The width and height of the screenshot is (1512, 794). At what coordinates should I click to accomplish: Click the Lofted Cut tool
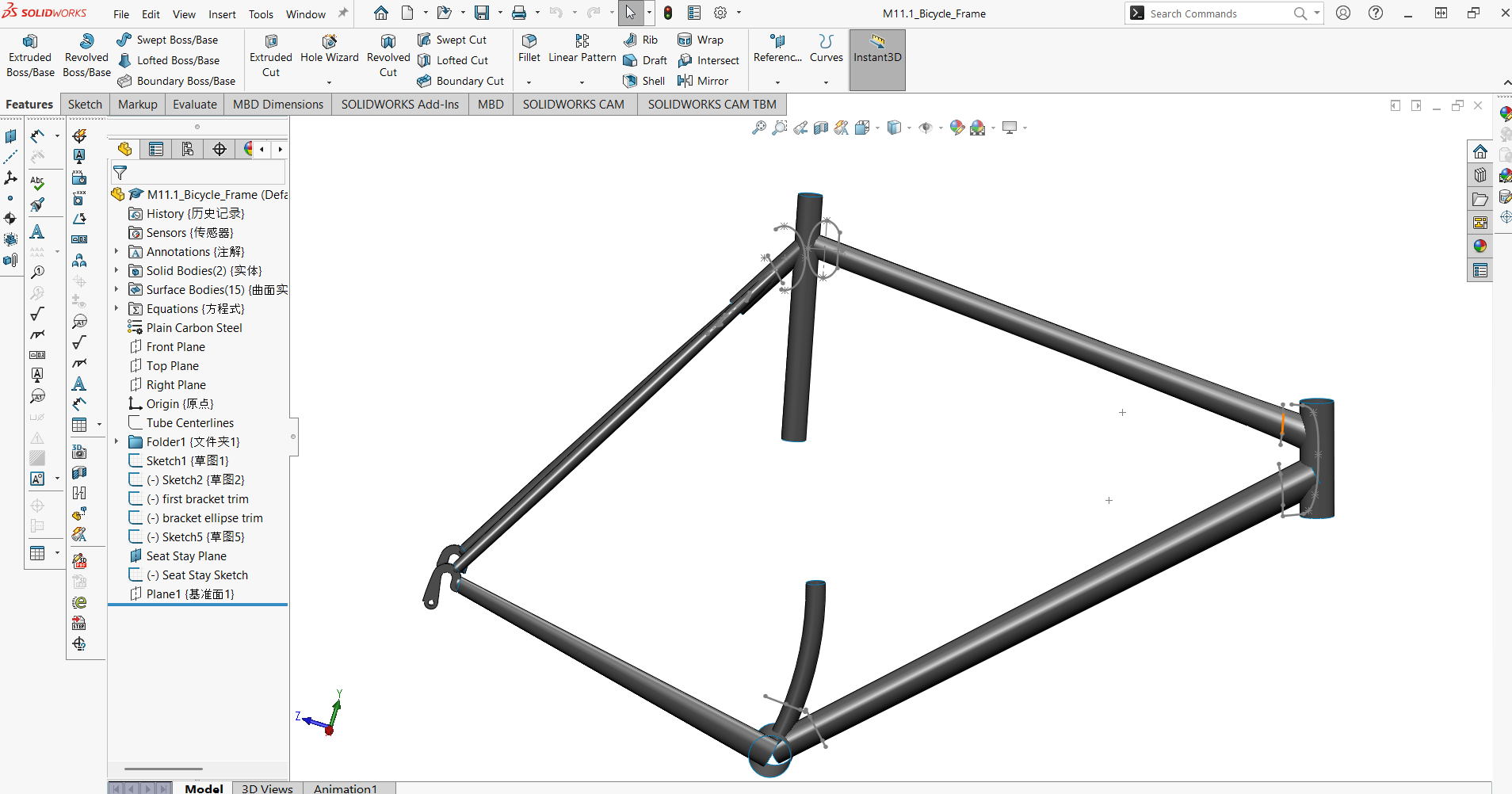click(452, 60)
